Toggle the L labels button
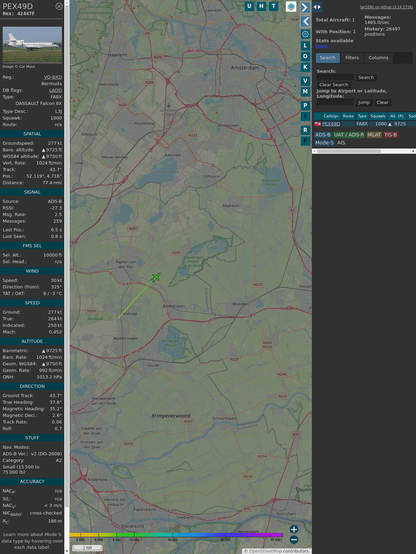Screen dimensions: 416x554 pos(305,46)
